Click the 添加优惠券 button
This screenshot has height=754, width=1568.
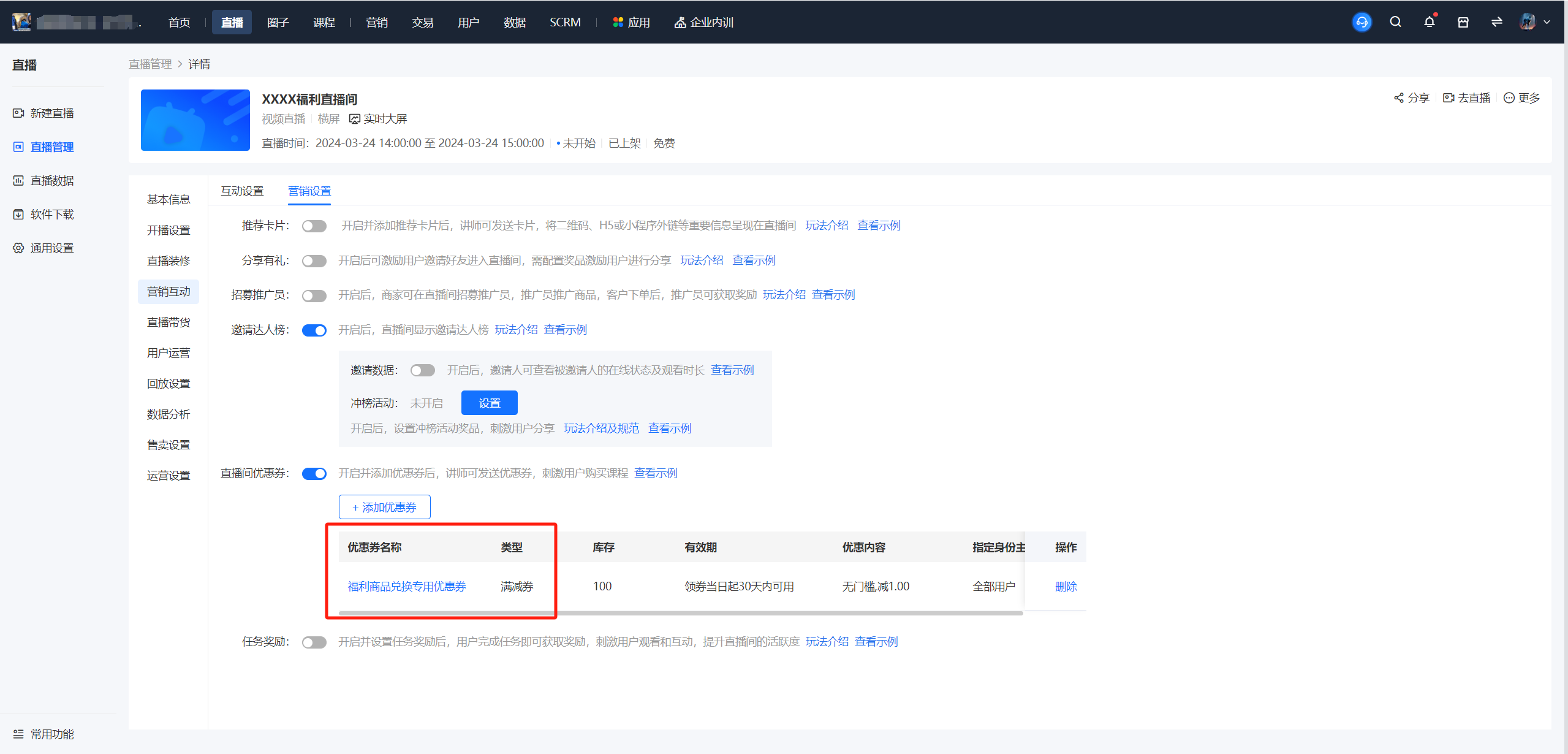click(384, 507)
